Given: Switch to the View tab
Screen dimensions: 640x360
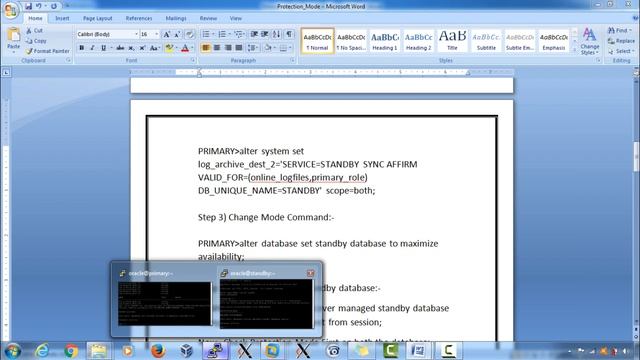Looking at the screenshot, I should click(x=236, y=18).
